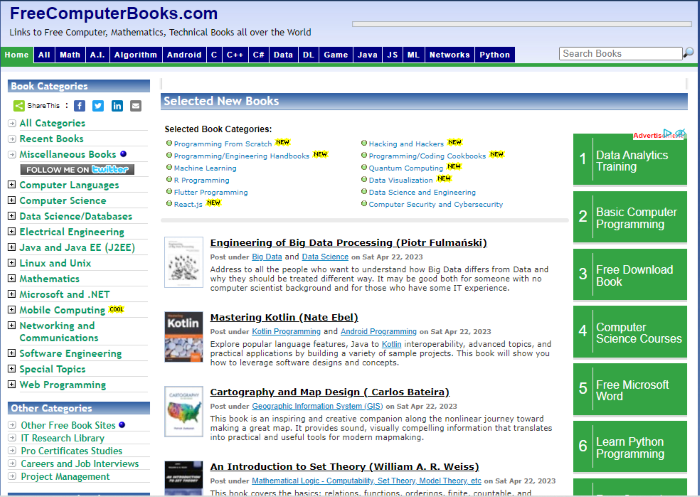Expand Computer Languages category
The height and width of the screenshot is (497, 700).
pos(12,184)
